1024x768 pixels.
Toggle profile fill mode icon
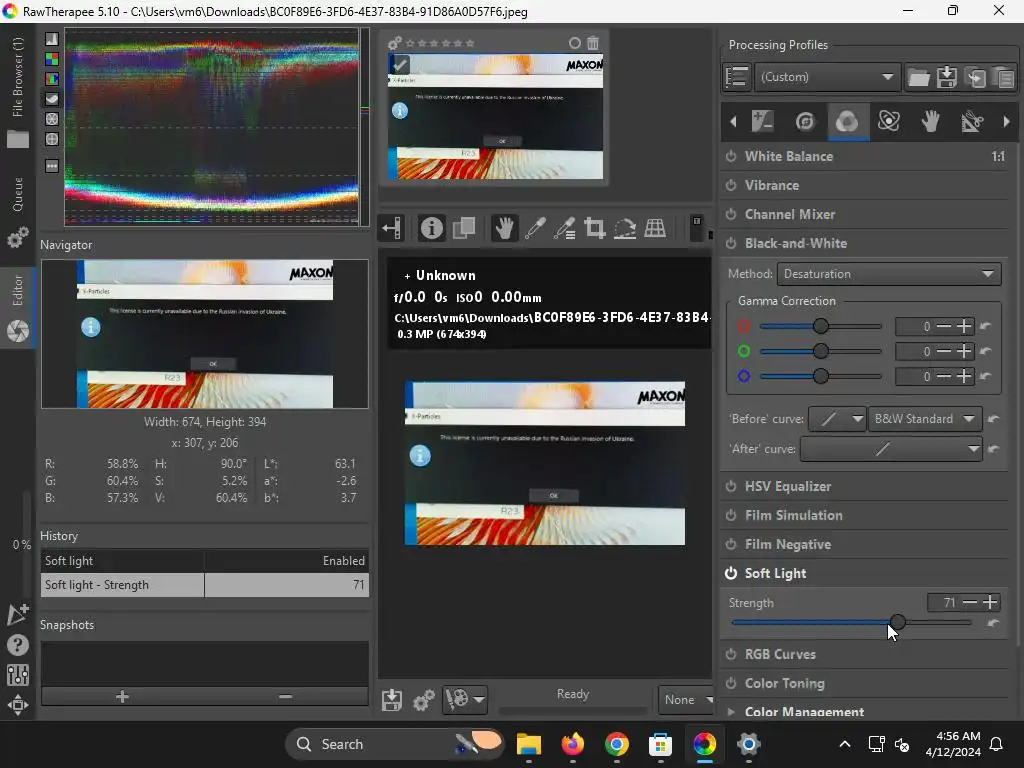point(737,77)
